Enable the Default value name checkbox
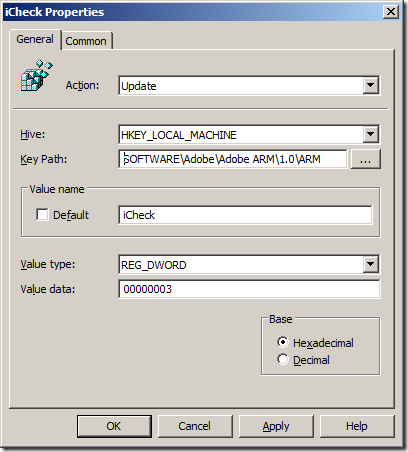The image size is (408, 452). pos(42,215)
